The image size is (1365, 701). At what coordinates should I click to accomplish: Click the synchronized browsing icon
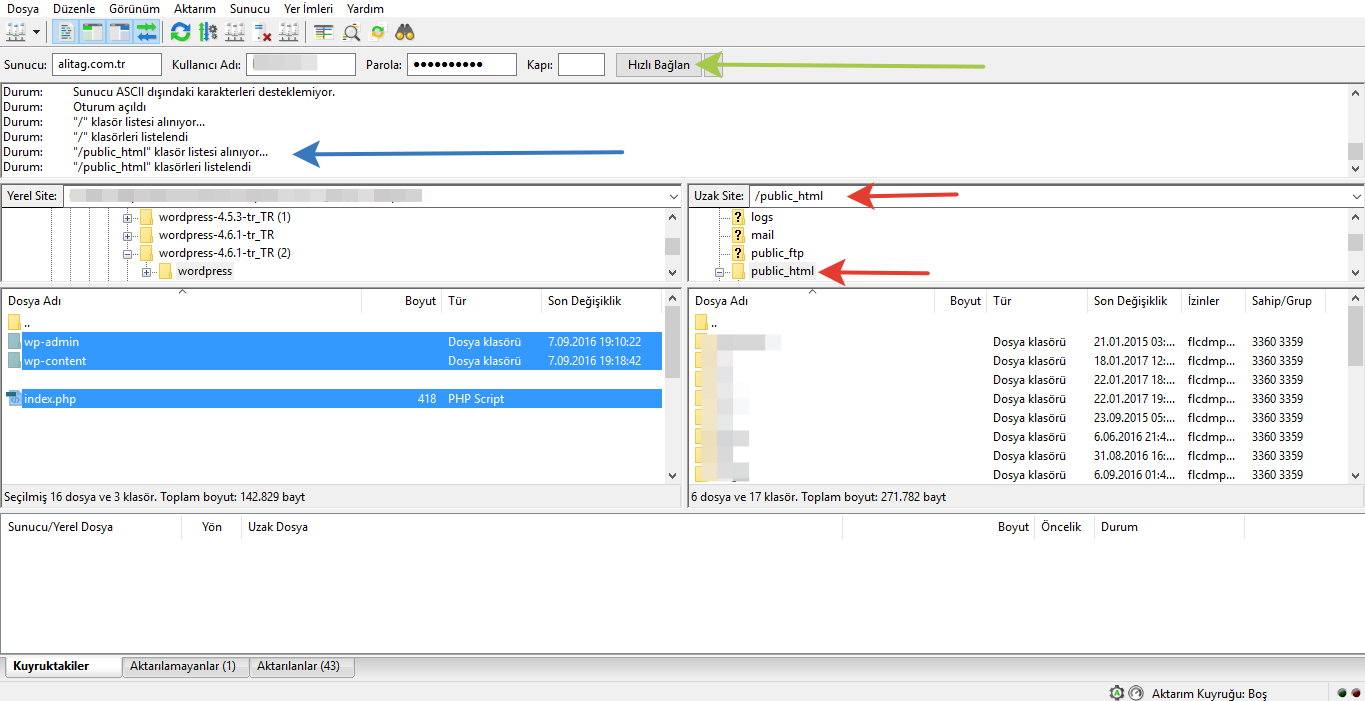377,32
